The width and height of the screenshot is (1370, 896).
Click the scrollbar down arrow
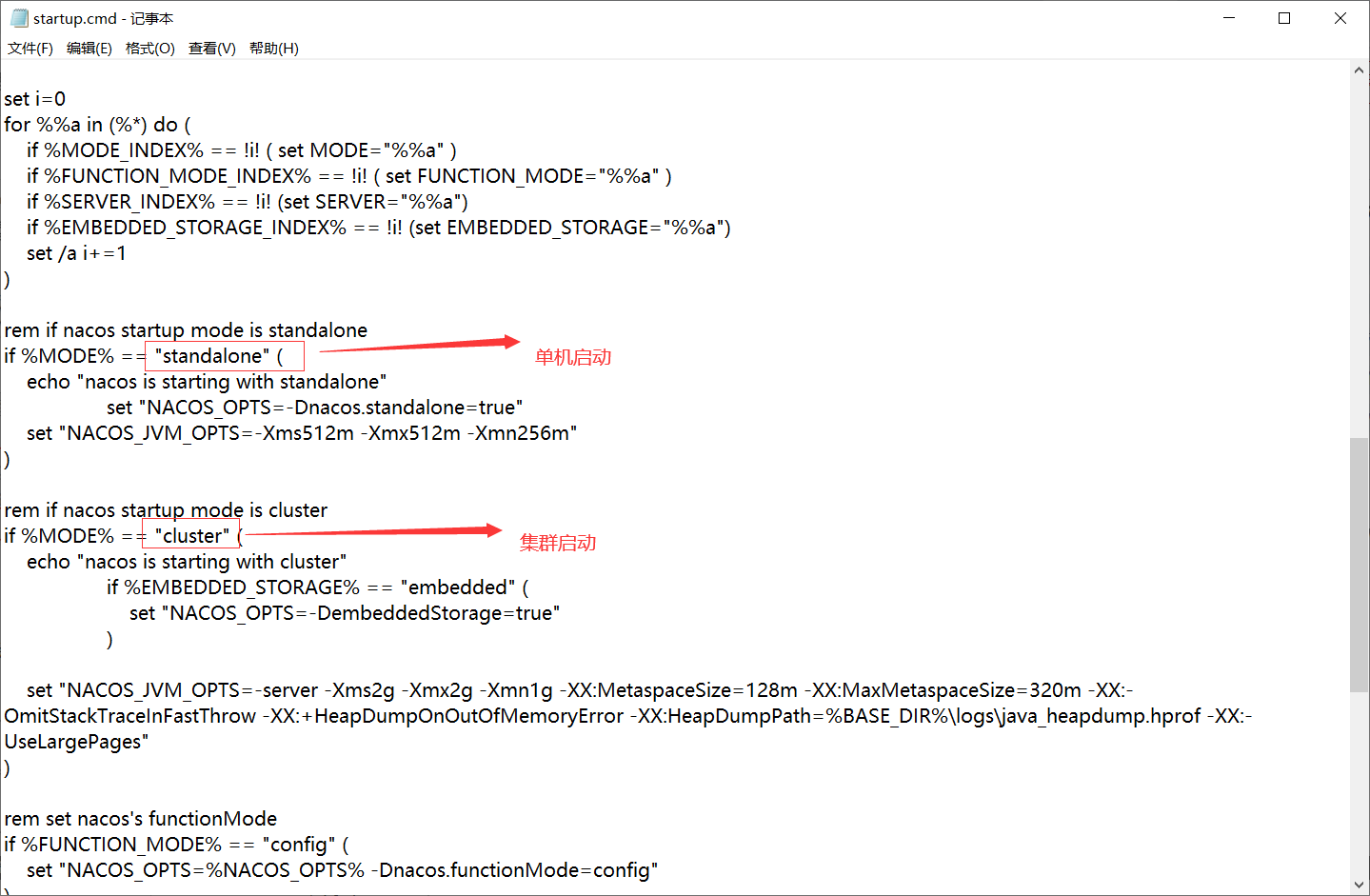1360,885
